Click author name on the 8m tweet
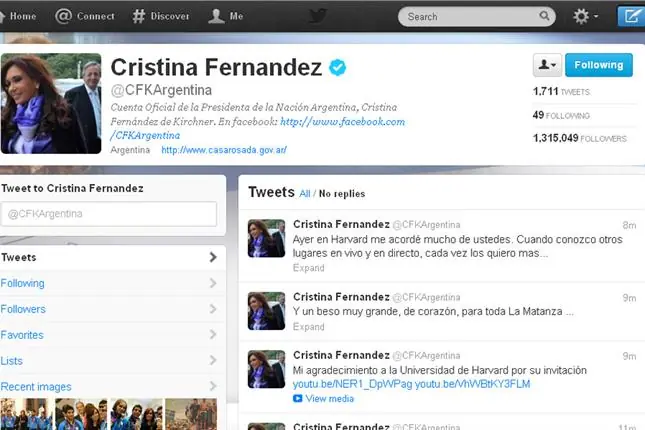The height and width of the screenshot is (430, 645). (341, 224)
